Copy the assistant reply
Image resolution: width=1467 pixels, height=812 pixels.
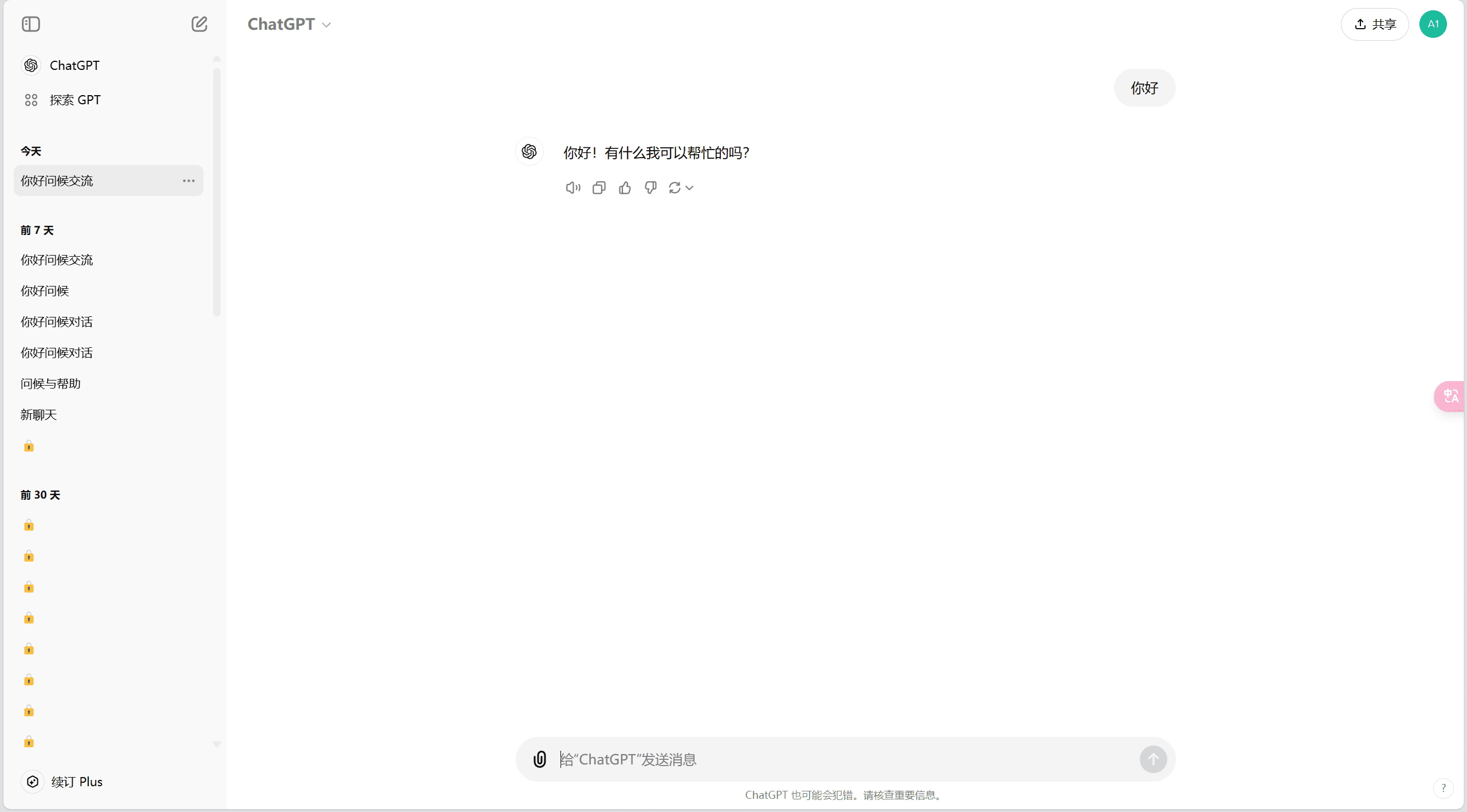599,187
